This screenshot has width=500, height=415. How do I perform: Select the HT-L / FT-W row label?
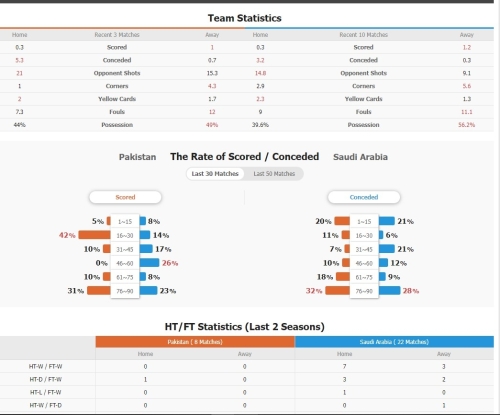click(x=46, y=392)
